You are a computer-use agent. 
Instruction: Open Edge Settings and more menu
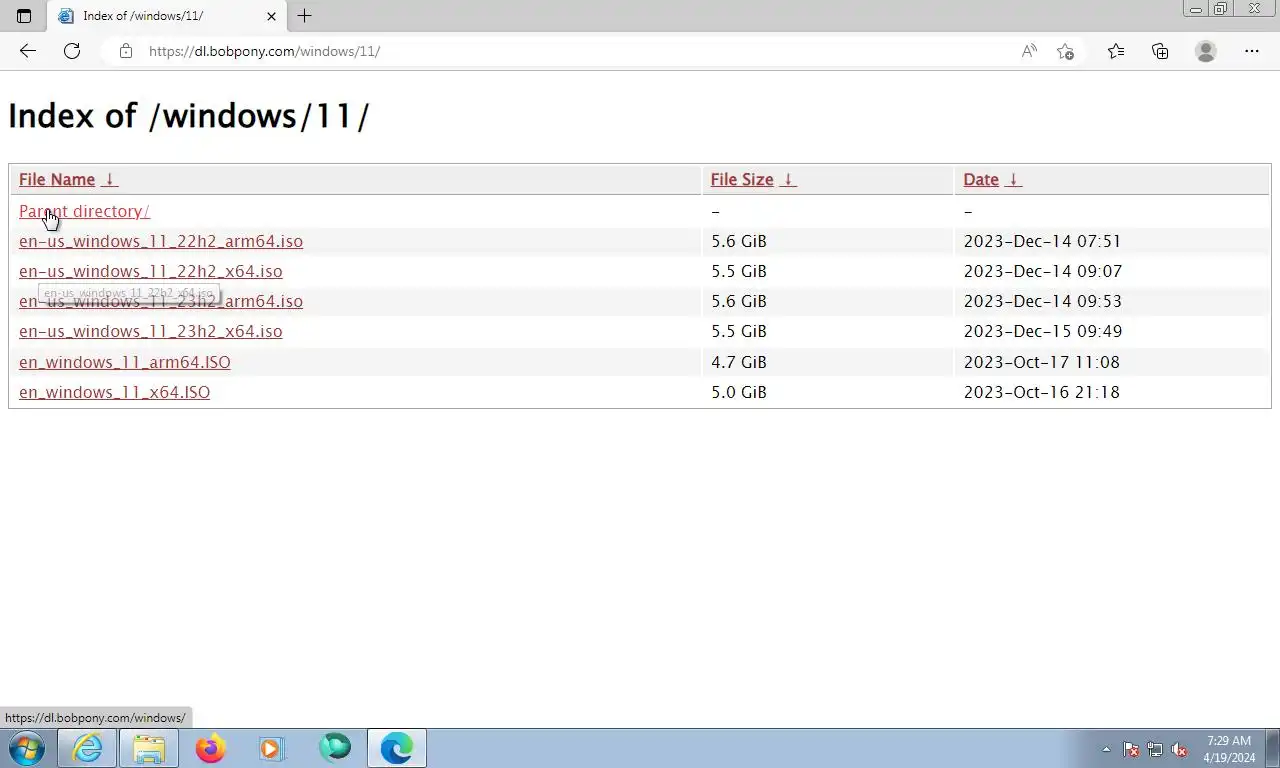click(x=1252, y=51)
